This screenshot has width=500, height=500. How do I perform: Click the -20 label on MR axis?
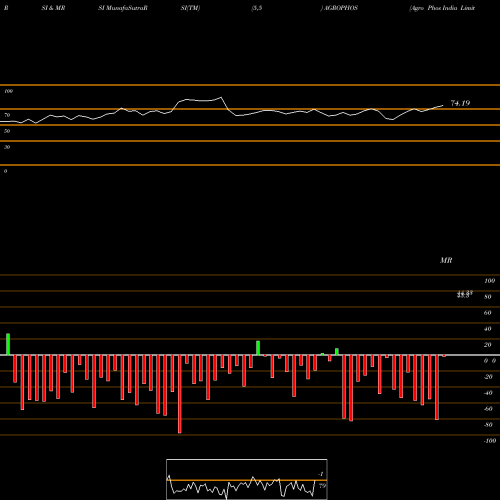488,377
